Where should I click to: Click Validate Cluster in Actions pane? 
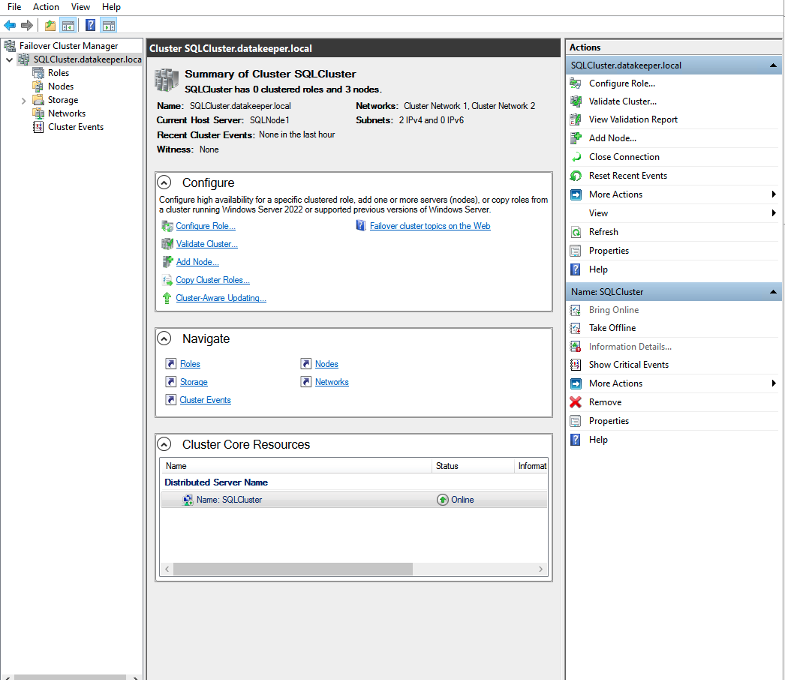point(622,102)
